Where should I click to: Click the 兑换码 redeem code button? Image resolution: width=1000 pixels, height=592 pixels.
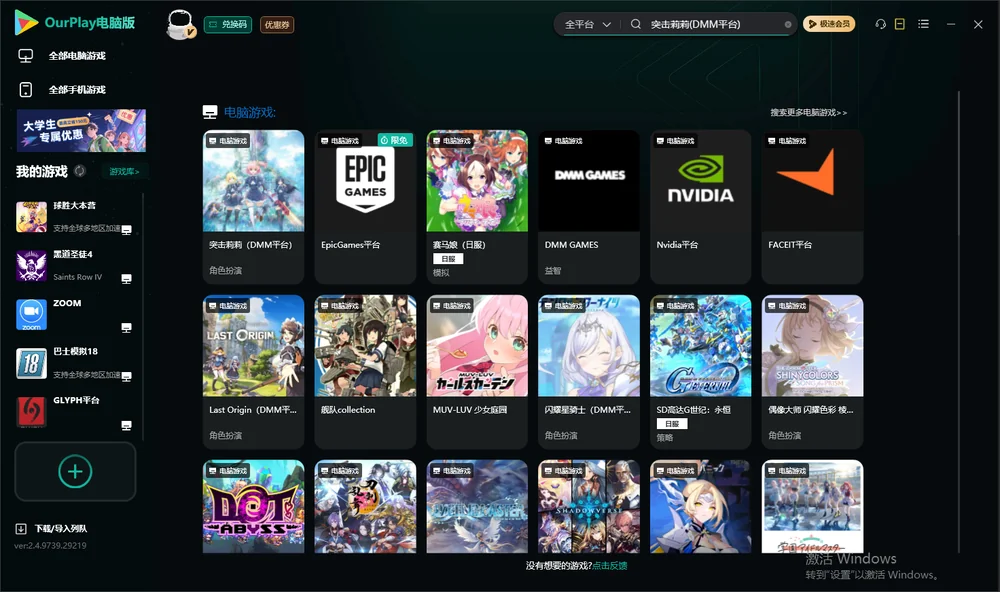228,25
